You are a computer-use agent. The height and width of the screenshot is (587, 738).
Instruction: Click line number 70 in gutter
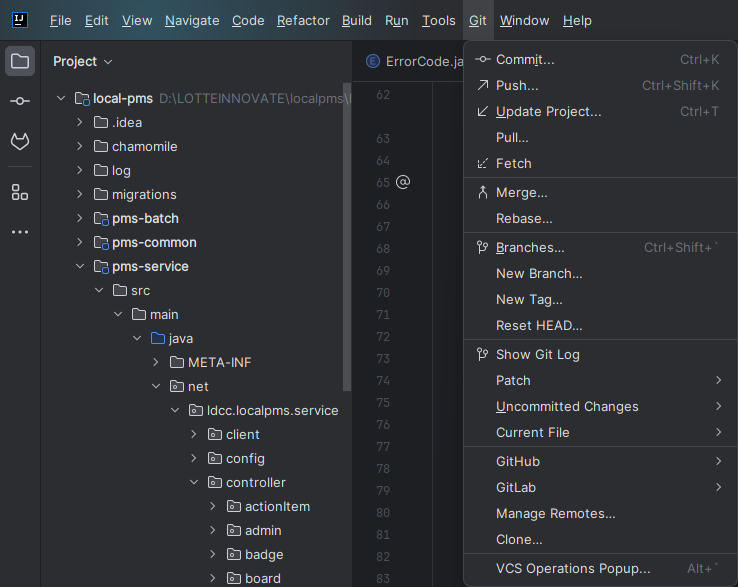pos(383,292)
